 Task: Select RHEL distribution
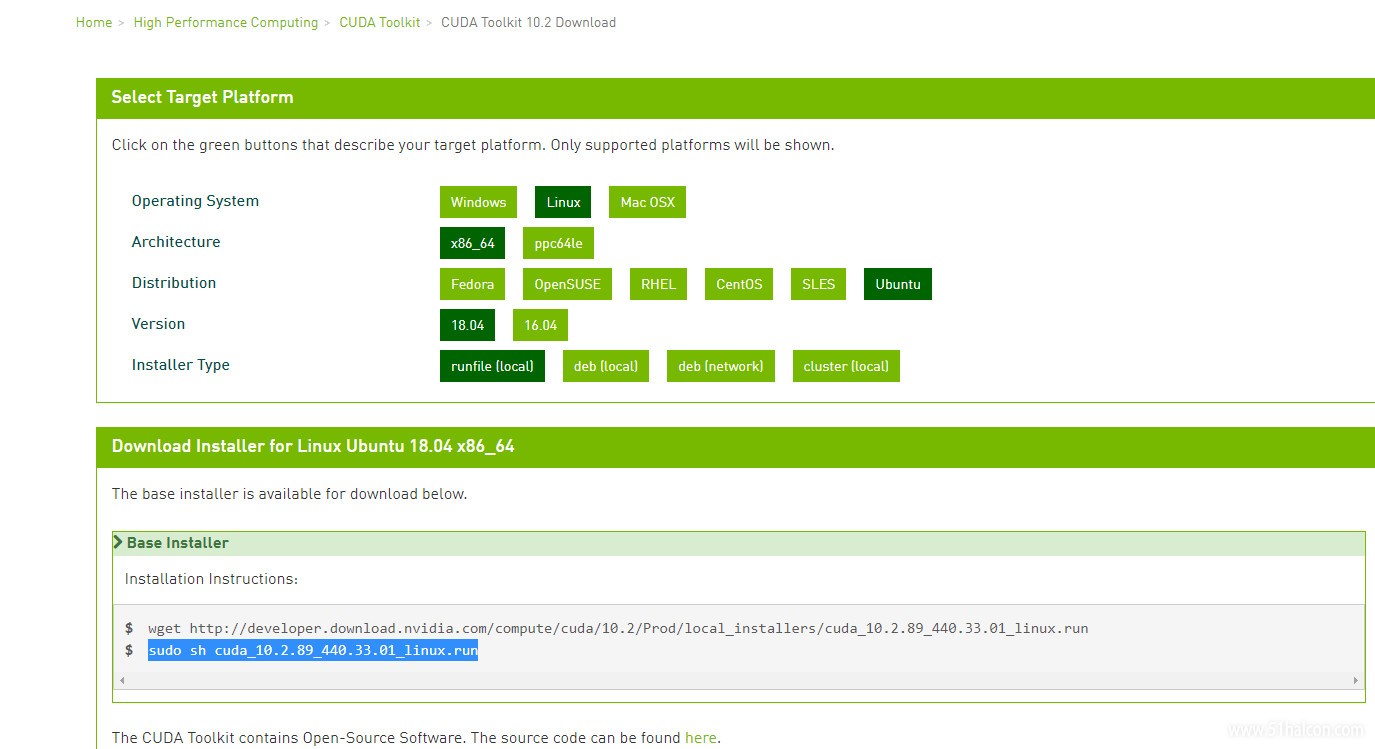pos(658,284)
